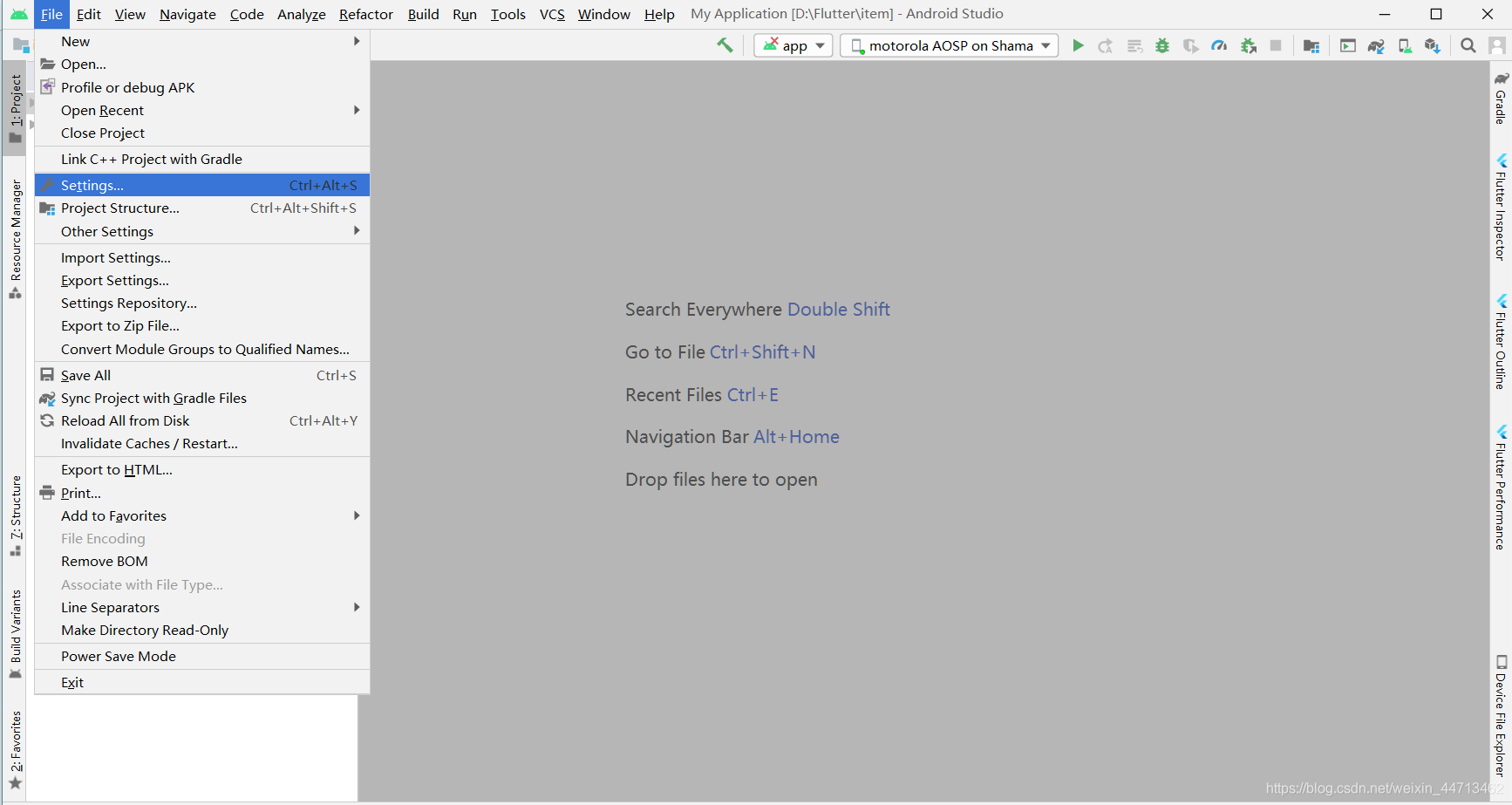Viewport: 1512px width, 805px height.
Task: Toggle the 1: Project tool window
Action: pos(15,108)
